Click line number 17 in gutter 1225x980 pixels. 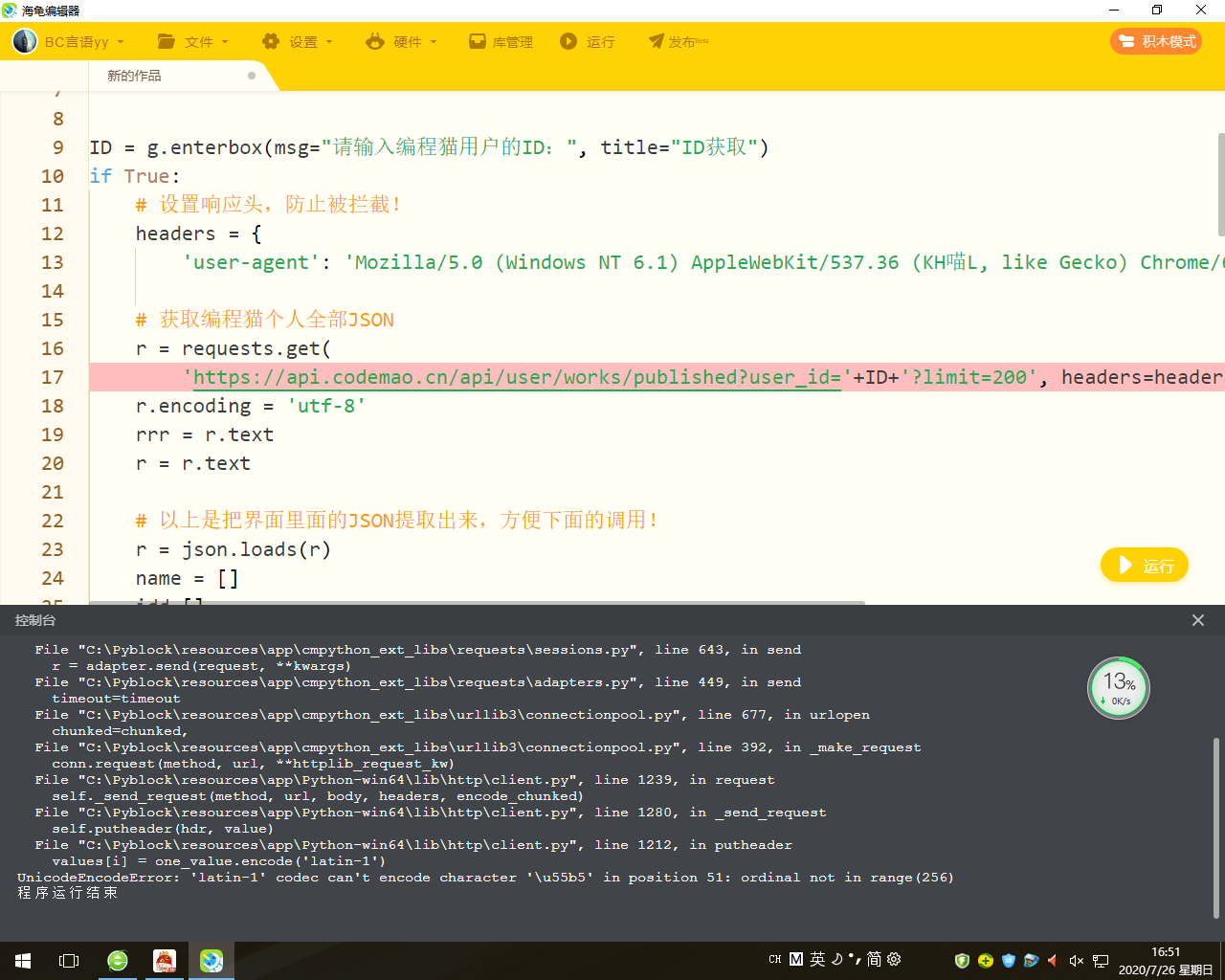(x=53, y=377)
